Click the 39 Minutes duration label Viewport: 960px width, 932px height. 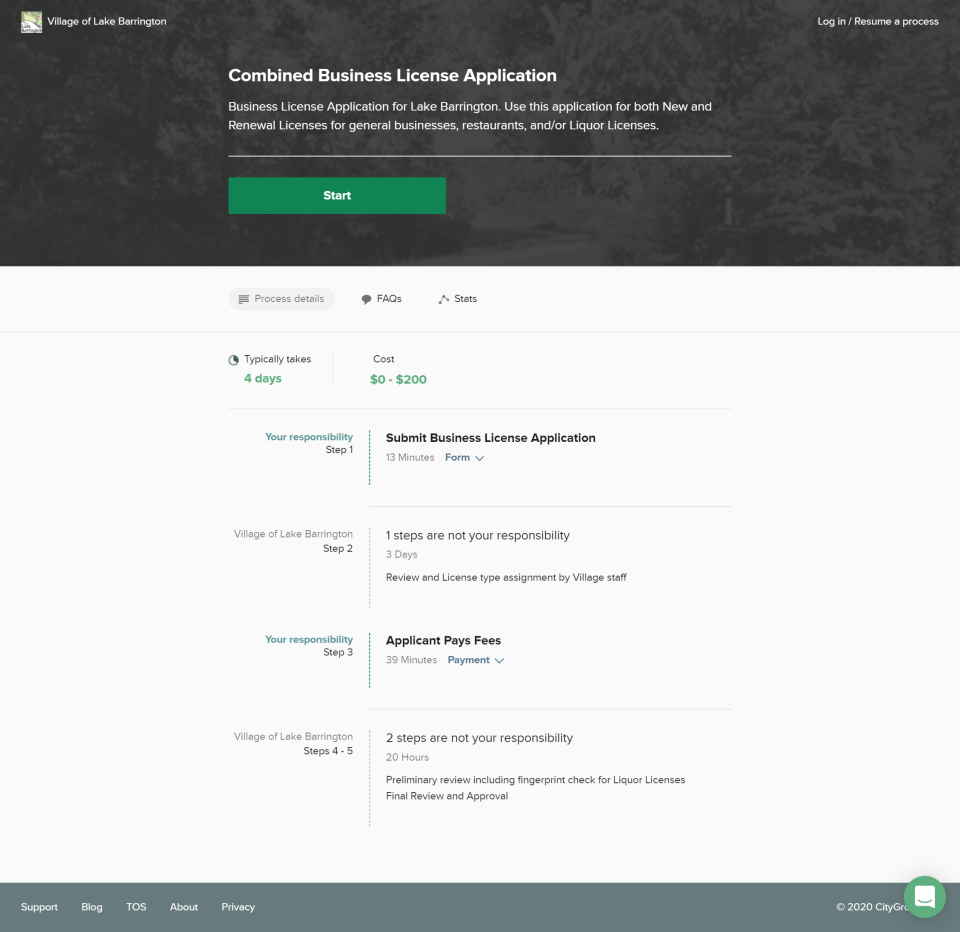point(411,660)
